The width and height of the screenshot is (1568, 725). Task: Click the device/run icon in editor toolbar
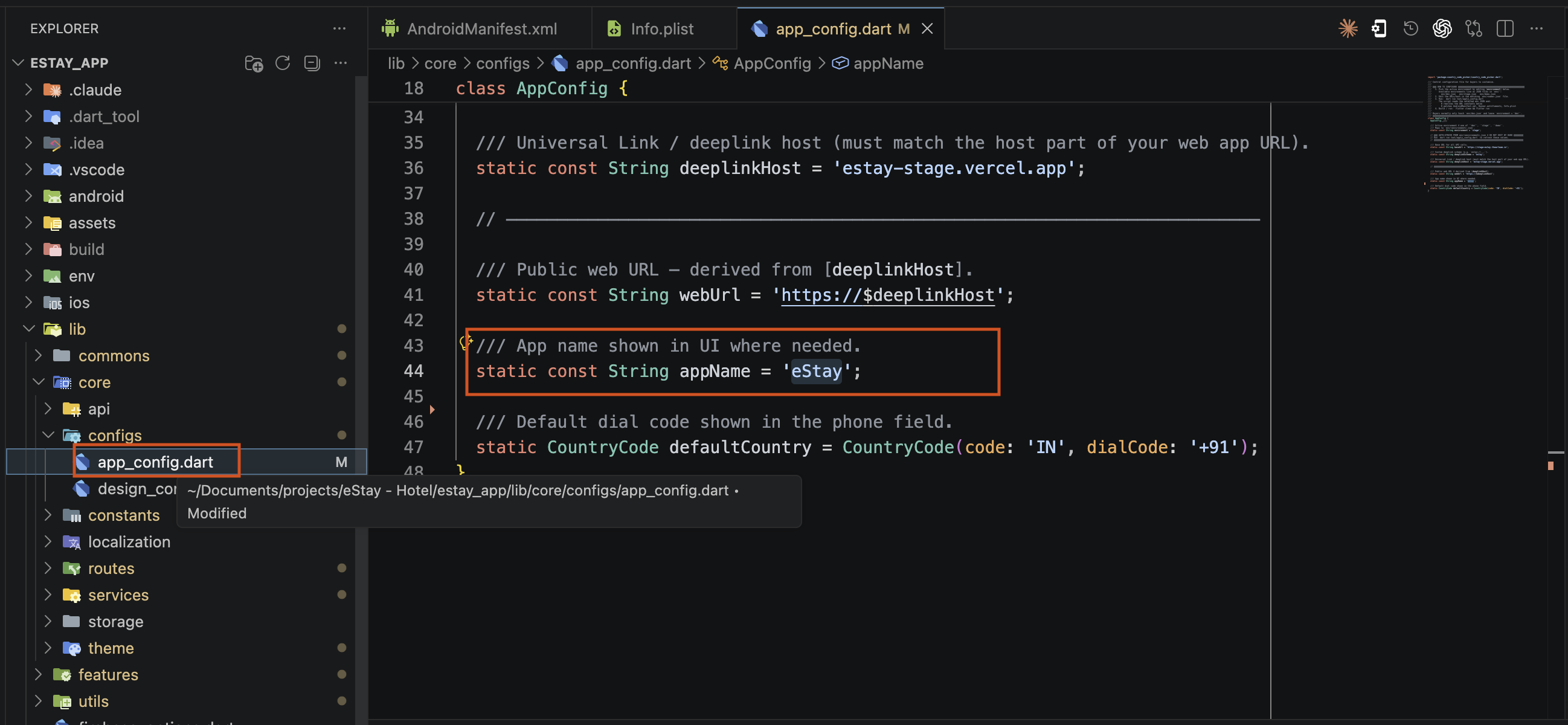pos(1380,28)
